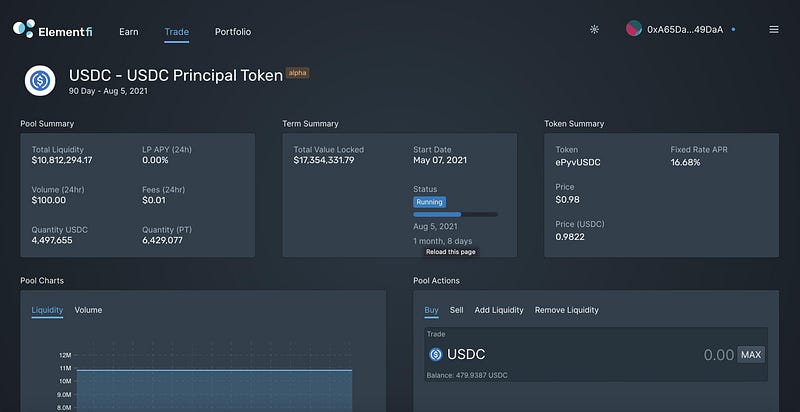Open the Trade page
The image size is (800, 412).
(x=177, y=32)
